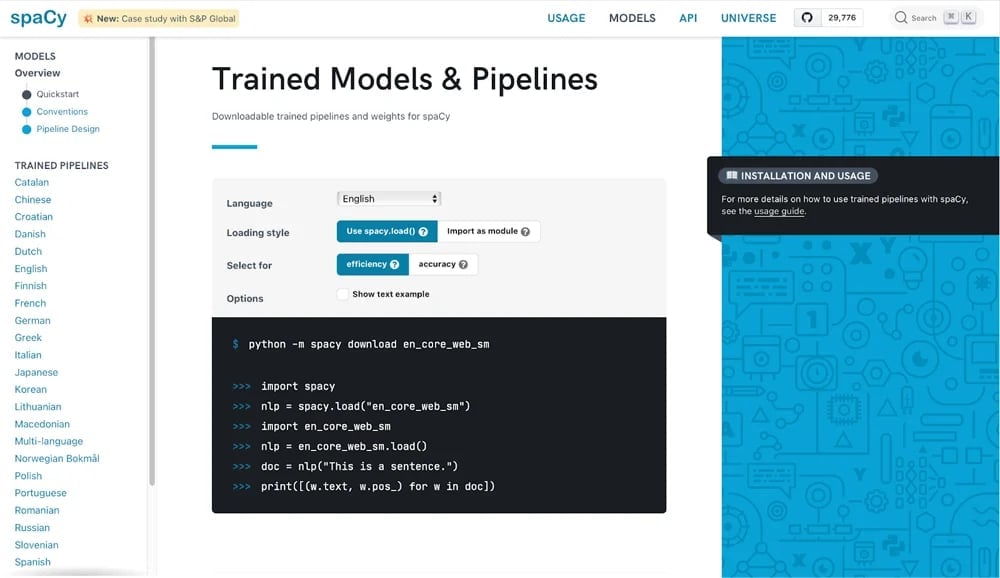
Task: Click the "This is a sentence." code line
Action: pos(359,466)
